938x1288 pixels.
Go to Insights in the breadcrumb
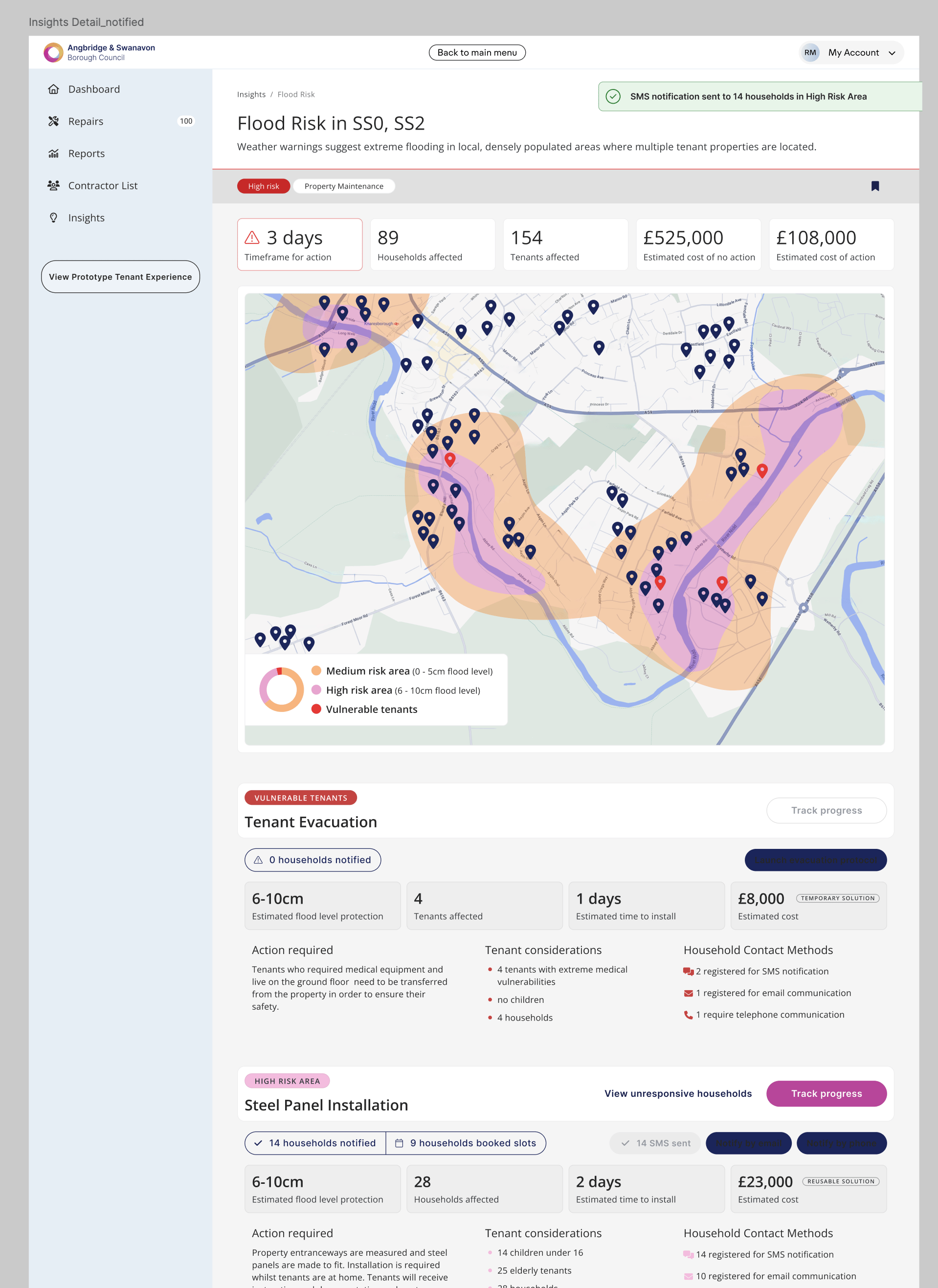251,94
